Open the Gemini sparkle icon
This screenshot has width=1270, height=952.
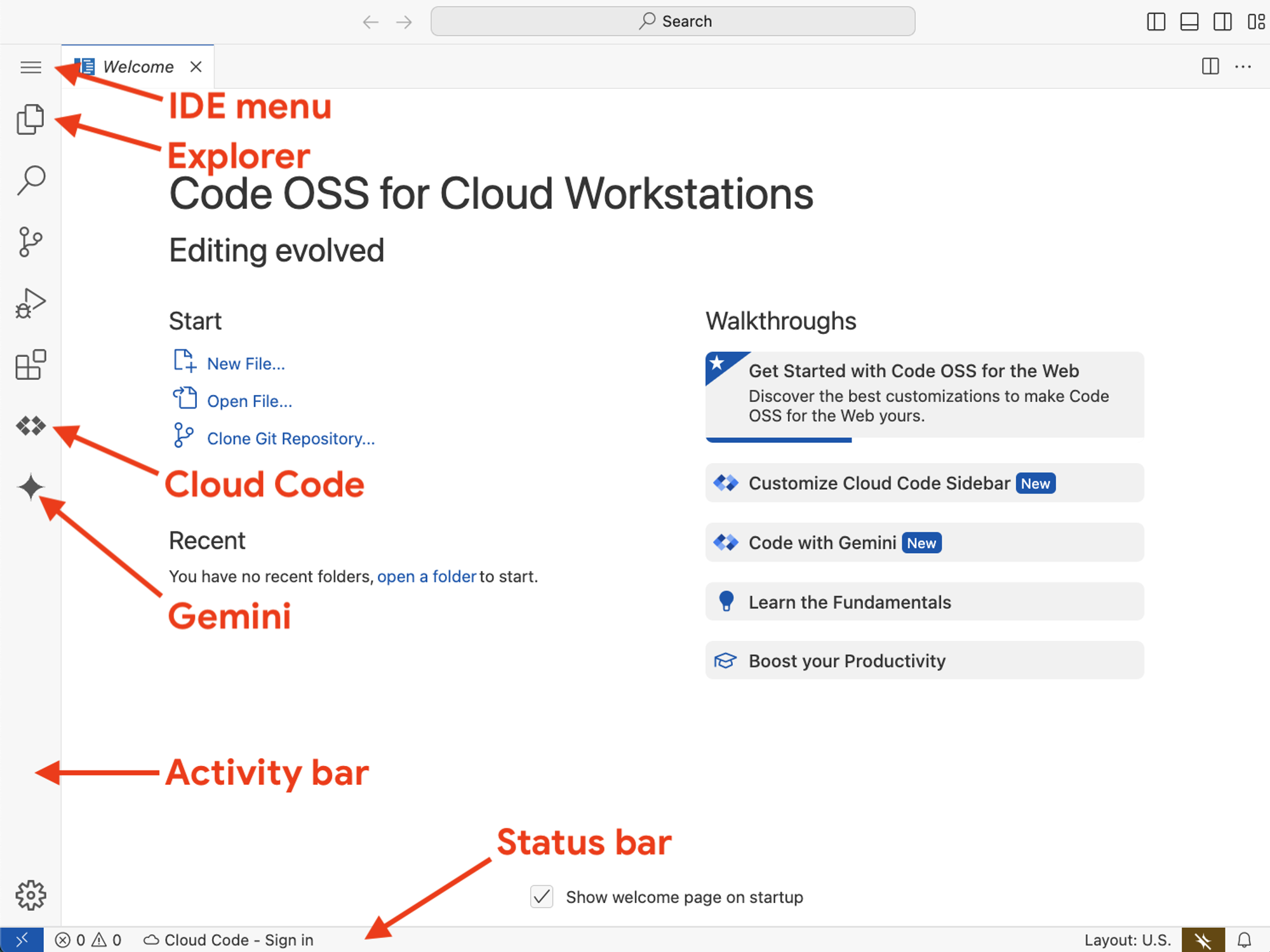pyautogui.click(x=30, y=487)
